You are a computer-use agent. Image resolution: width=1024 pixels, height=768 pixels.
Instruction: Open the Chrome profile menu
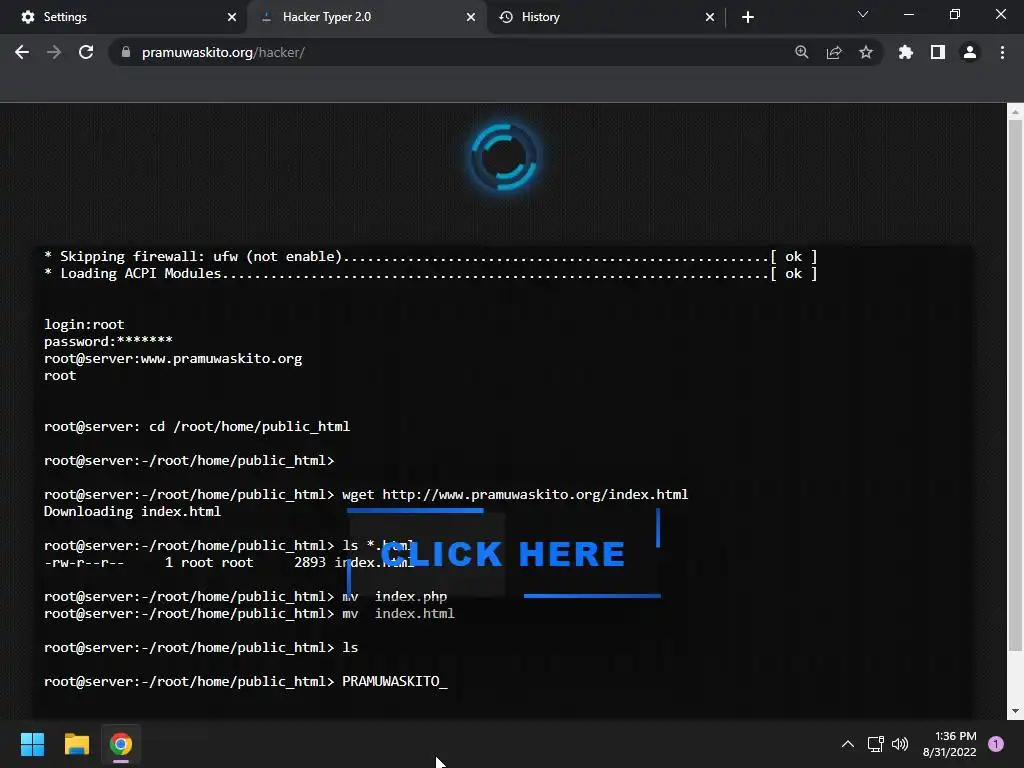(x=970, y=52)
